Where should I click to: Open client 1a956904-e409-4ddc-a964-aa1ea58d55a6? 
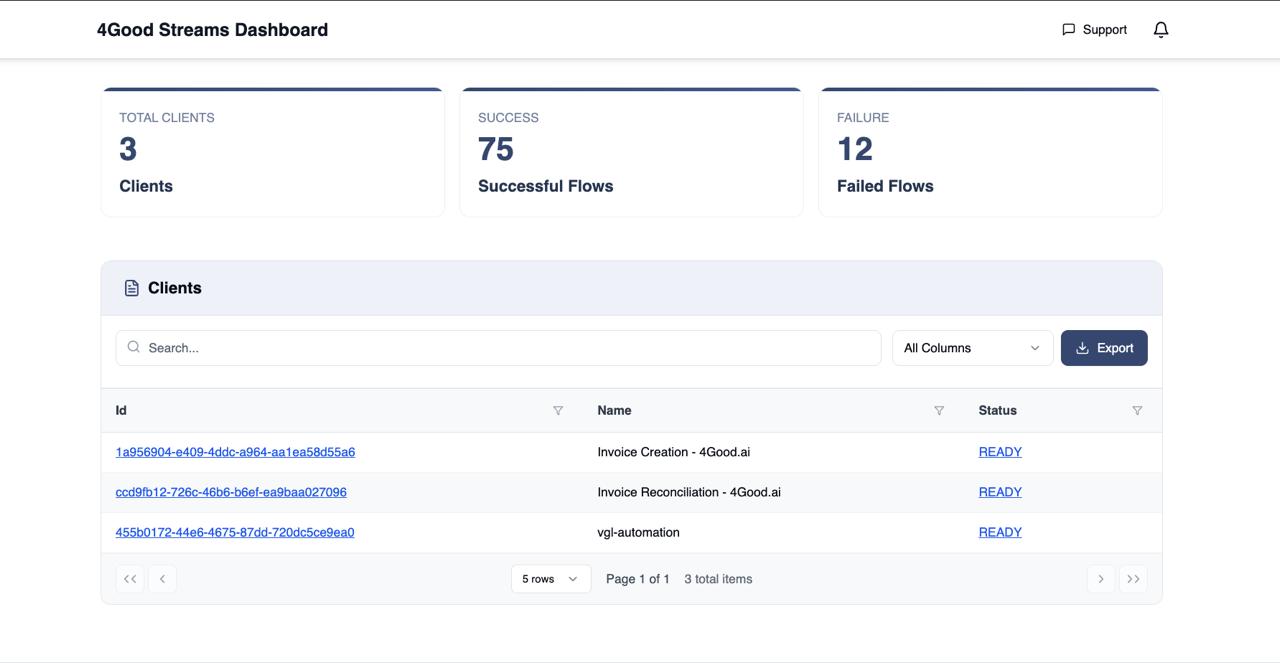(235, 452)
